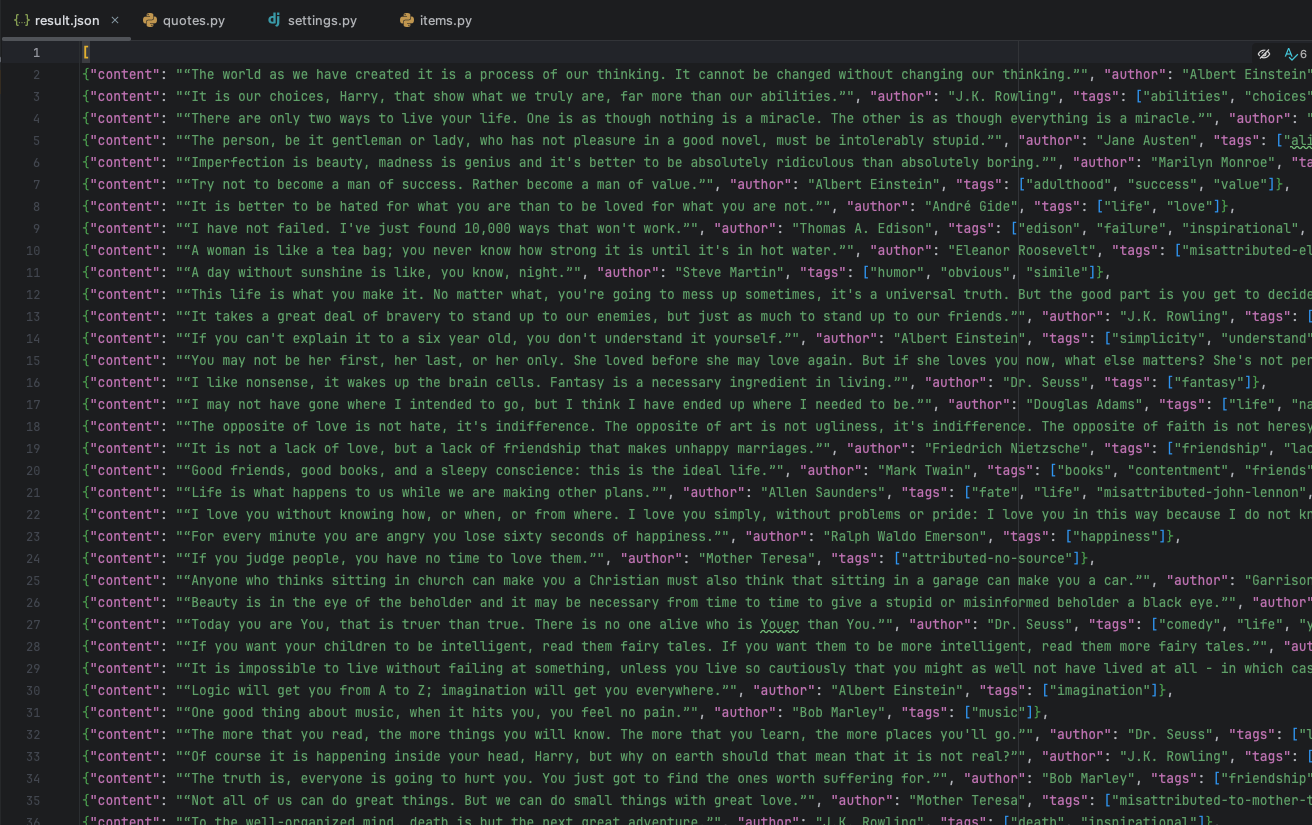The height and width of the screenshot is (825, 1312).
Task: Open the settings.py tab
Action: pyautogui.click(x=321, y=20)
